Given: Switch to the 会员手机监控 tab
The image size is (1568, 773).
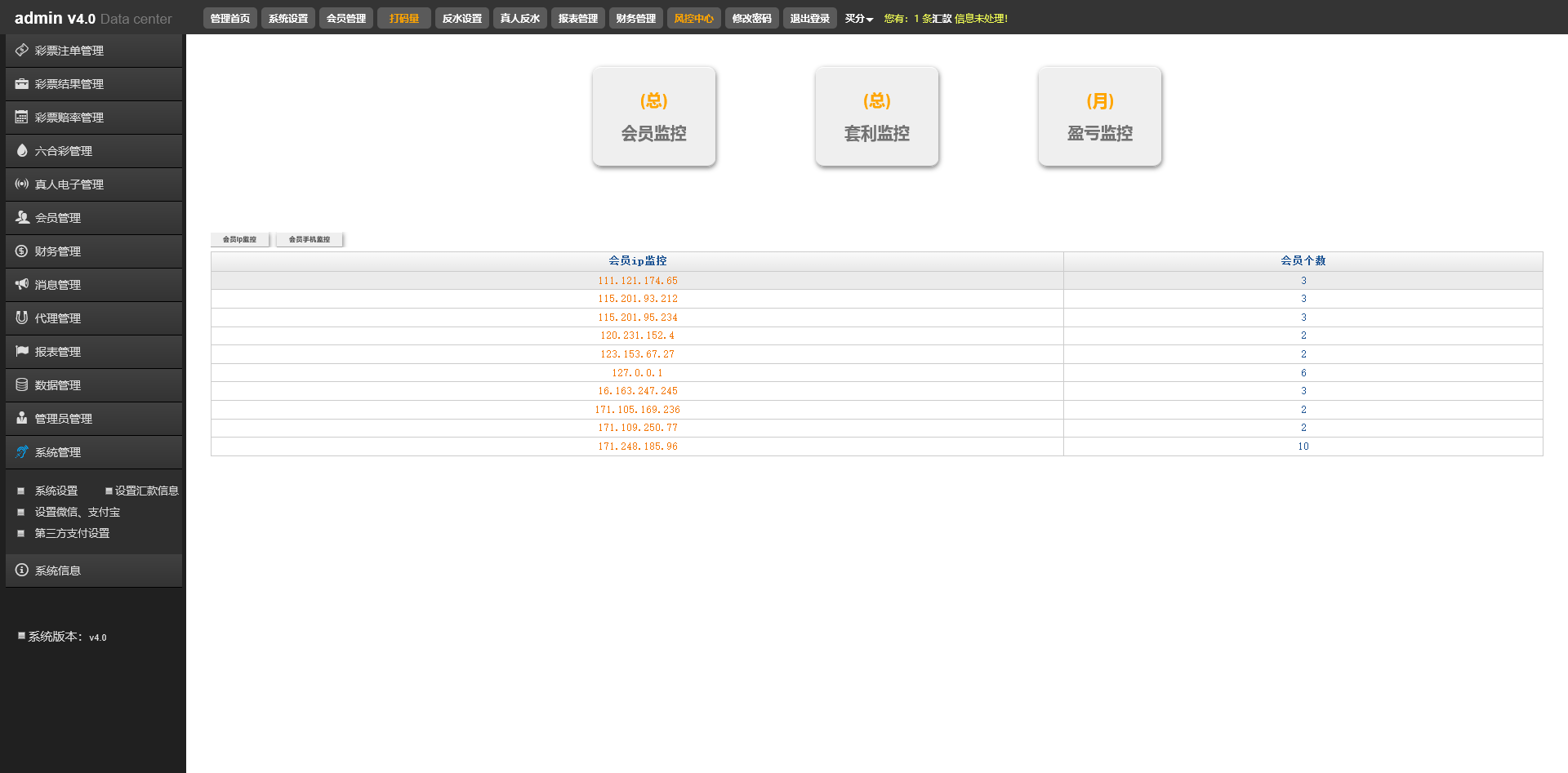Looking at the screenshot, I should pyautogui.click(x=310, y=240).
